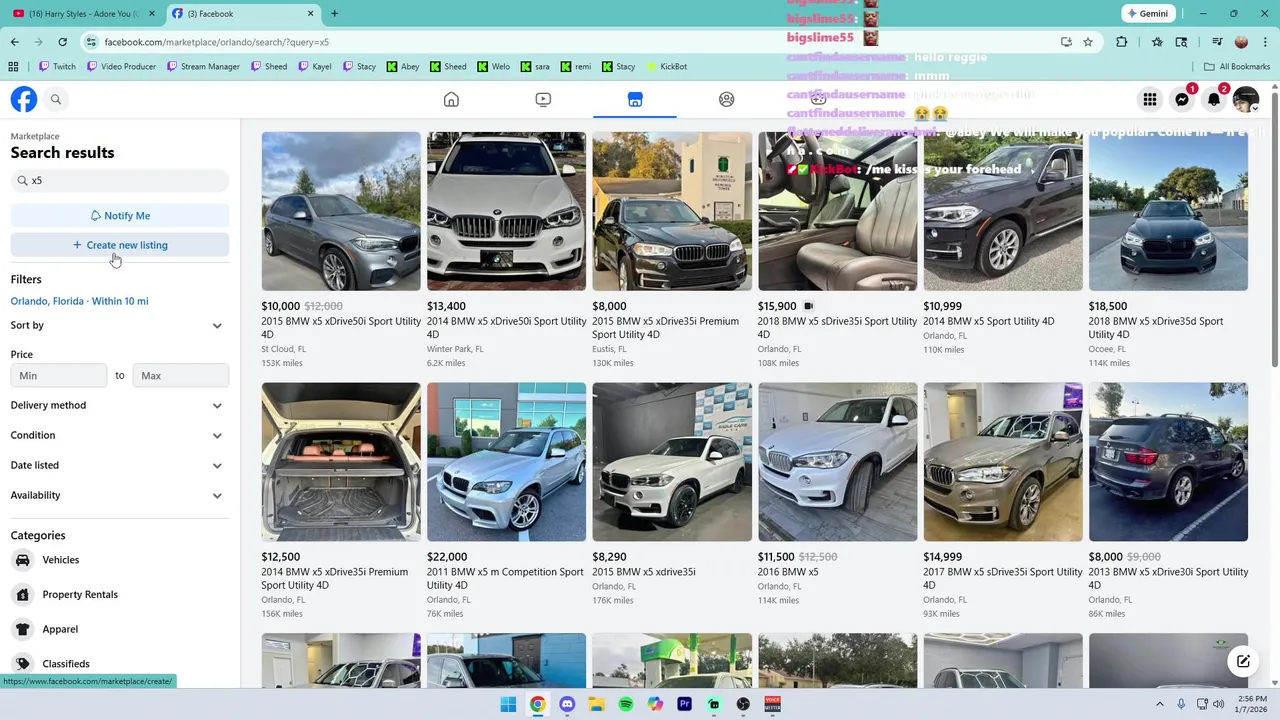1280x720 pixels.
Task: Open the Groups tab icon
Action: (x=727, y=99)
